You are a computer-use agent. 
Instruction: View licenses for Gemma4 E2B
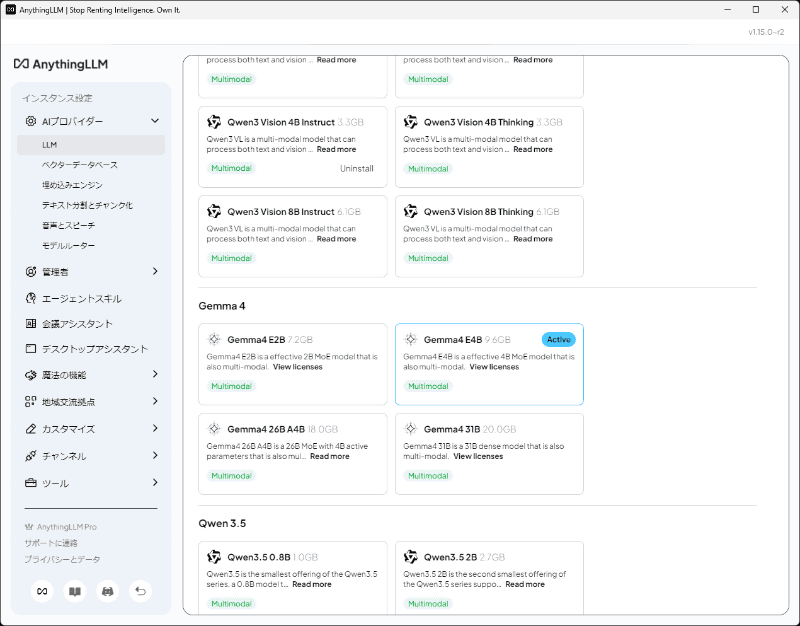click(x=297, y=367)
